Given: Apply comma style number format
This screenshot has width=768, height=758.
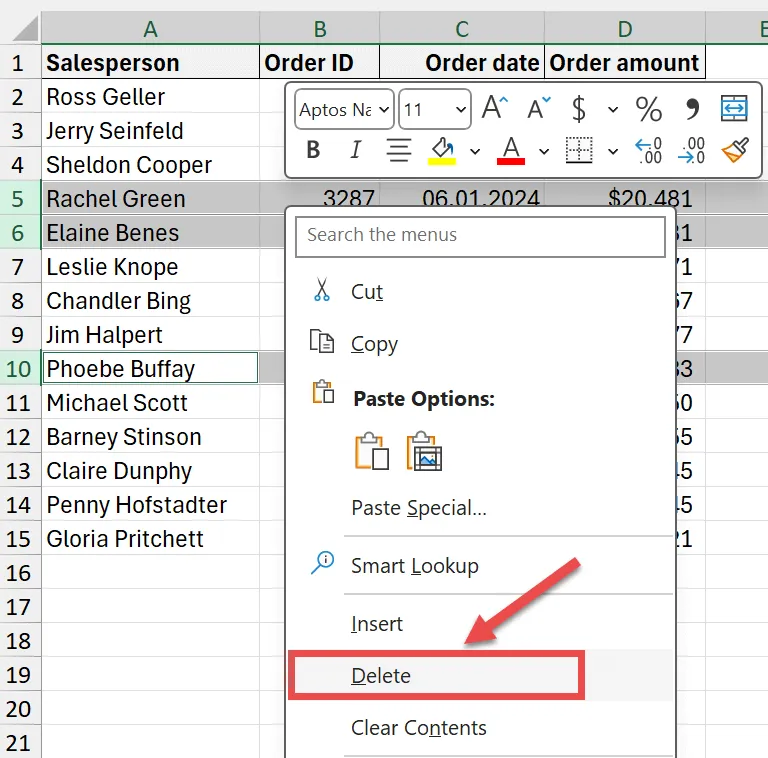Looking at the screenshot, I should [x=692, y=109].
